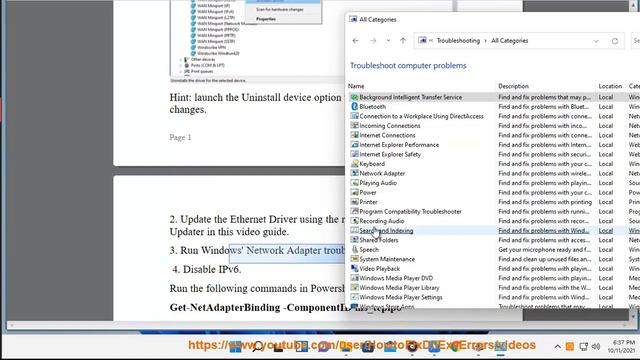
Task: Click the Keyboard entry text
Action: (x=372, y=164)
